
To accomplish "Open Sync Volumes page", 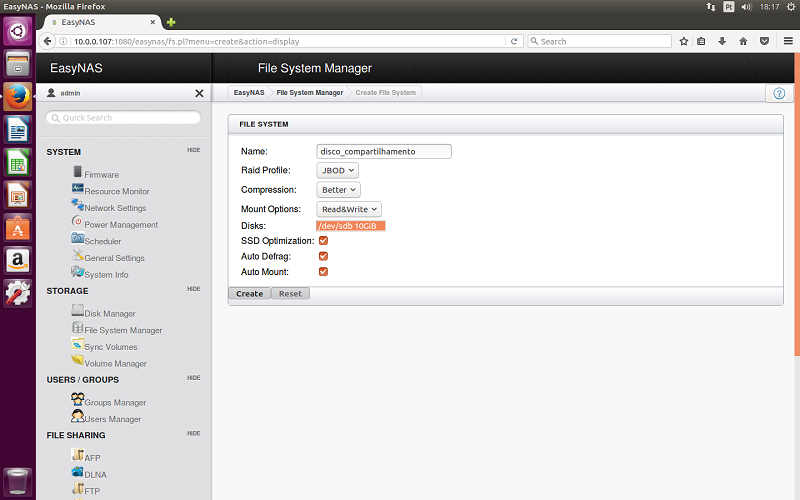I will pos(111,347).
